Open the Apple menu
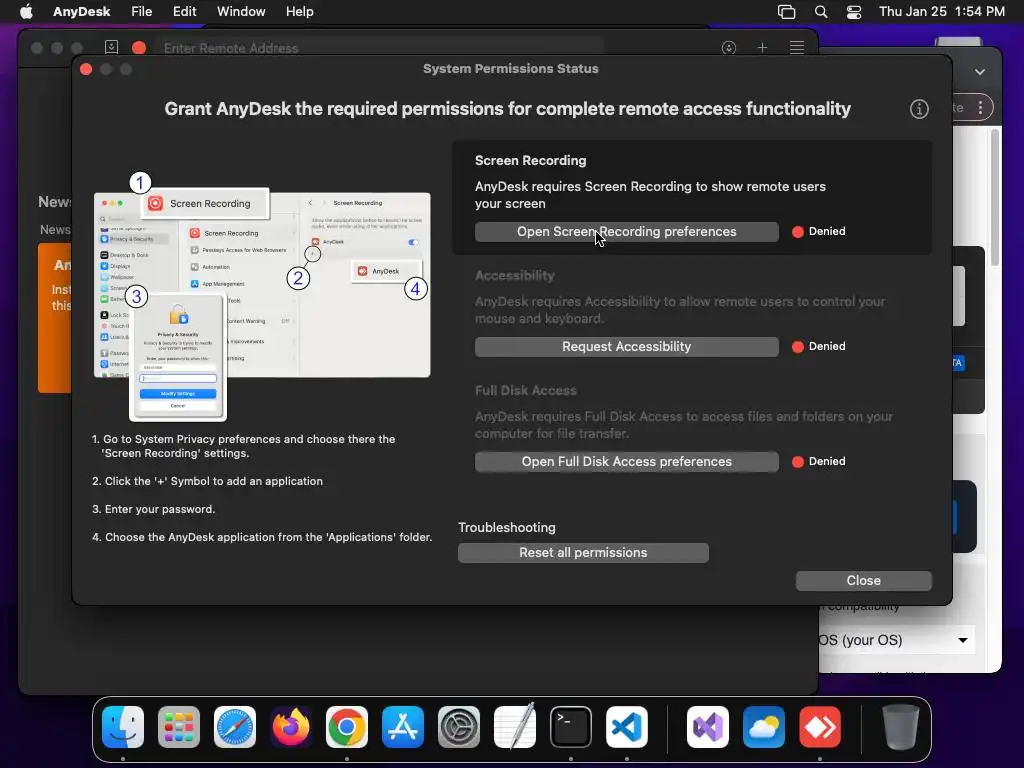1024x768 pixels. (26, 12)
